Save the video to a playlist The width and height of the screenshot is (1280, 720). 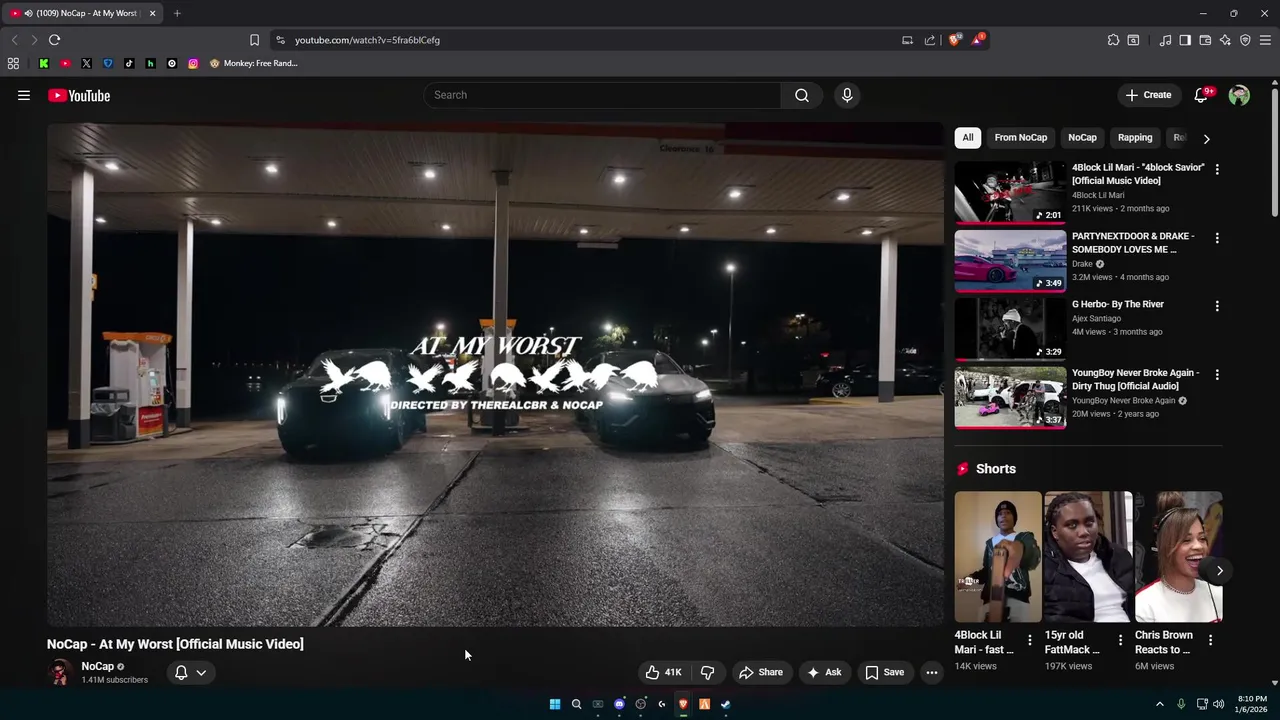click(885, 672)
